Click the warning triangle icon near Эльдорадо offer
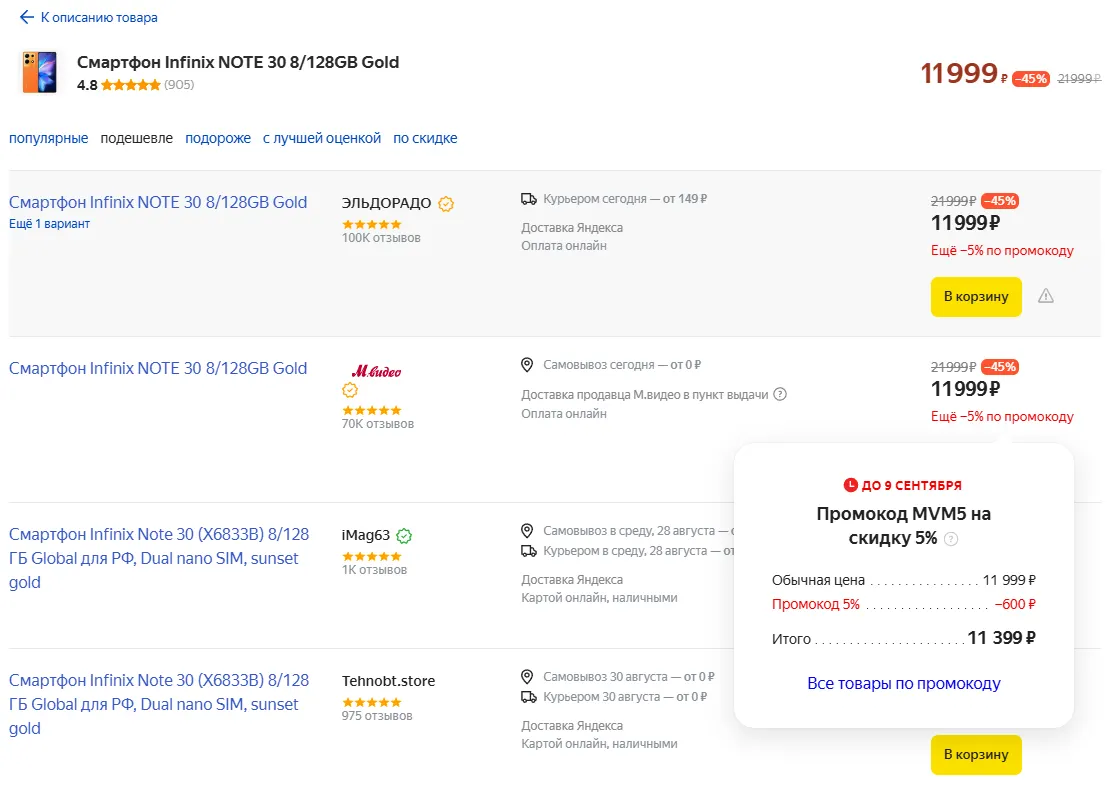Viewport: 1113px width, 788px height. tap(1046, 296)
